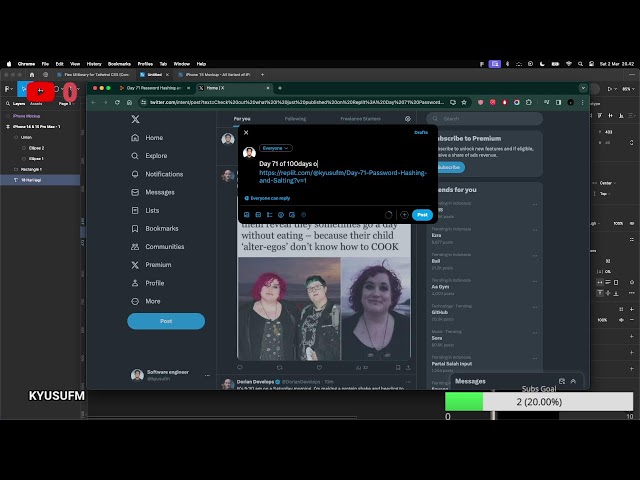Open Messages in X sidebar
The image size is (640, 480).
click(x=153, y=192)
